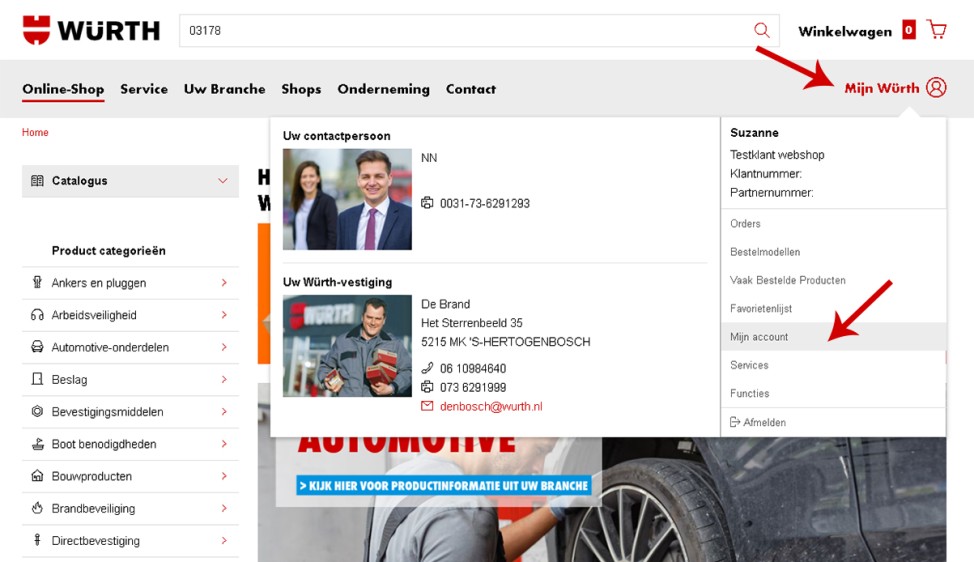Viewport: 974px width, 562px height.
Task: Expand Directbevestiging chevron
Action: coord(224,541)
